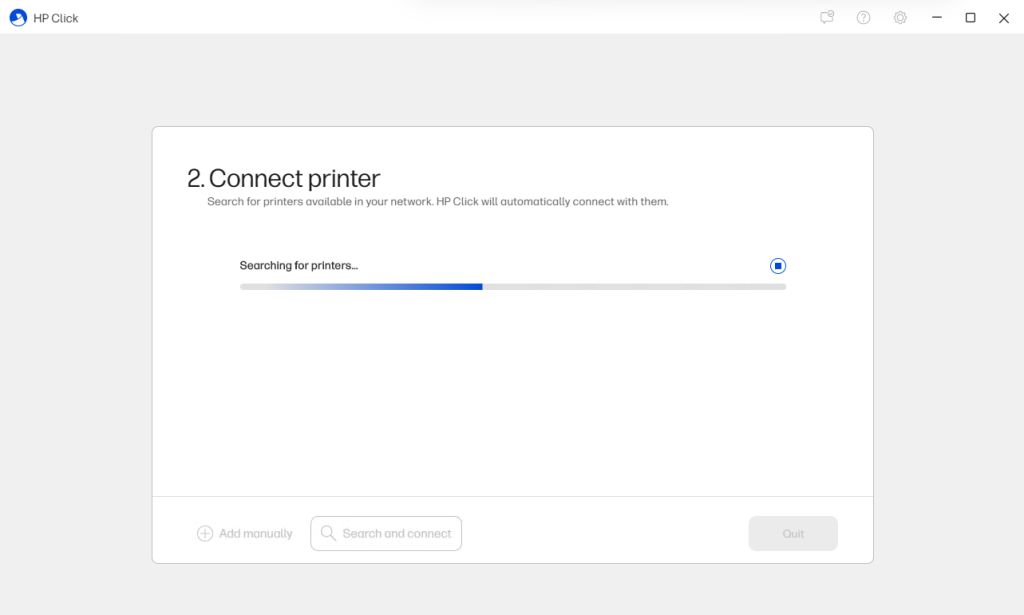Maximize the HP Click window

[970, 18]
